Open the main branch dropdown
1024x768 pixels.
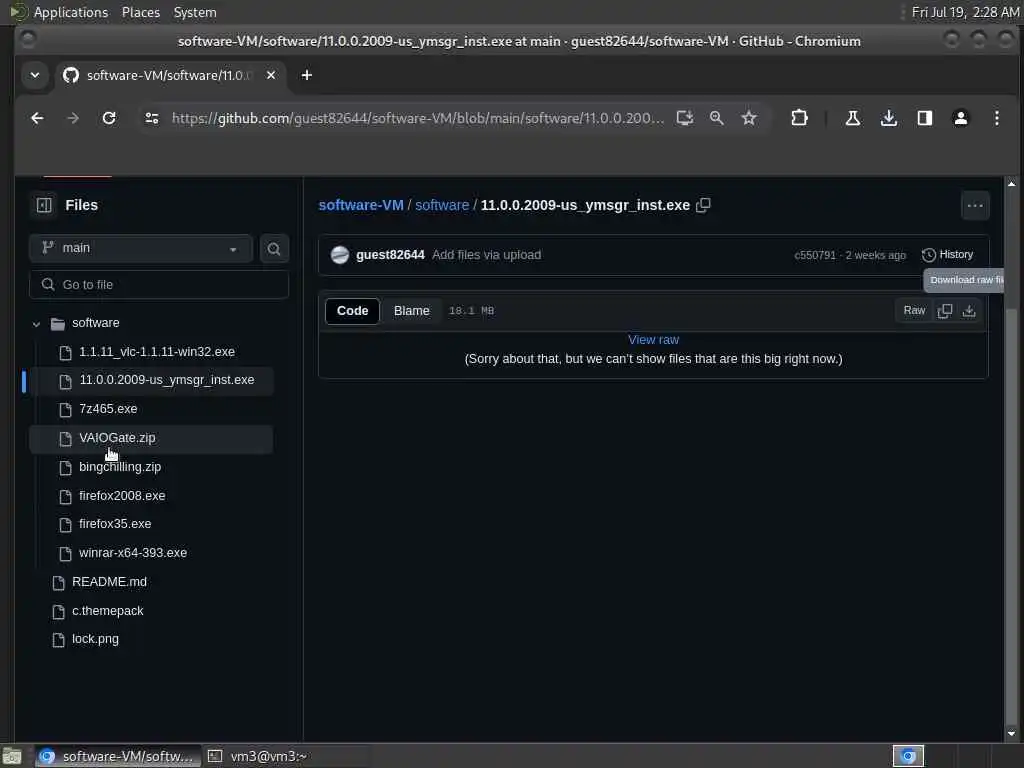click(140, 248)
